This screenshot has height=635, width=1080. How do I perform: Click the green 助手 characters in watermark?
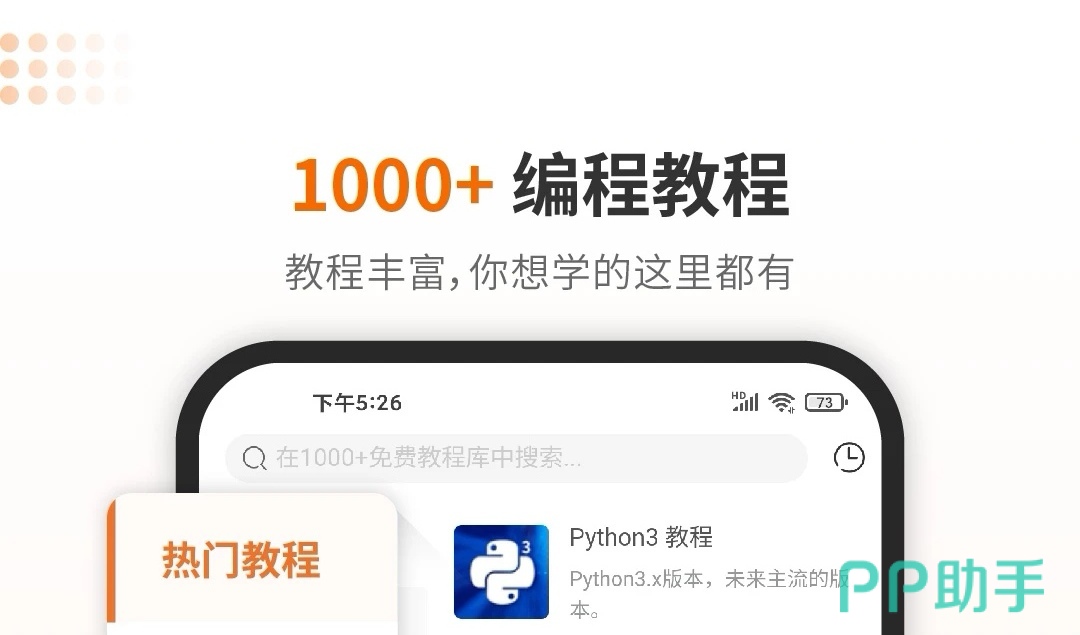click(x=990, y=586)
